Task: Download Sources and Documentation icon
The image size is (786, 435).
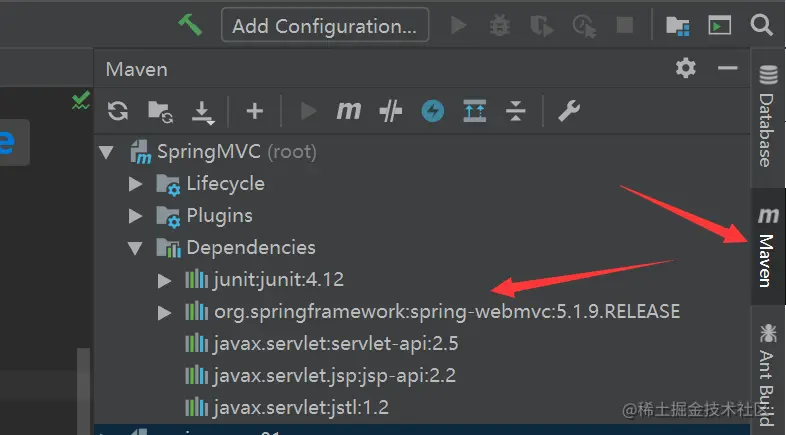Action: pyautogui.click(x=203, y=112)
